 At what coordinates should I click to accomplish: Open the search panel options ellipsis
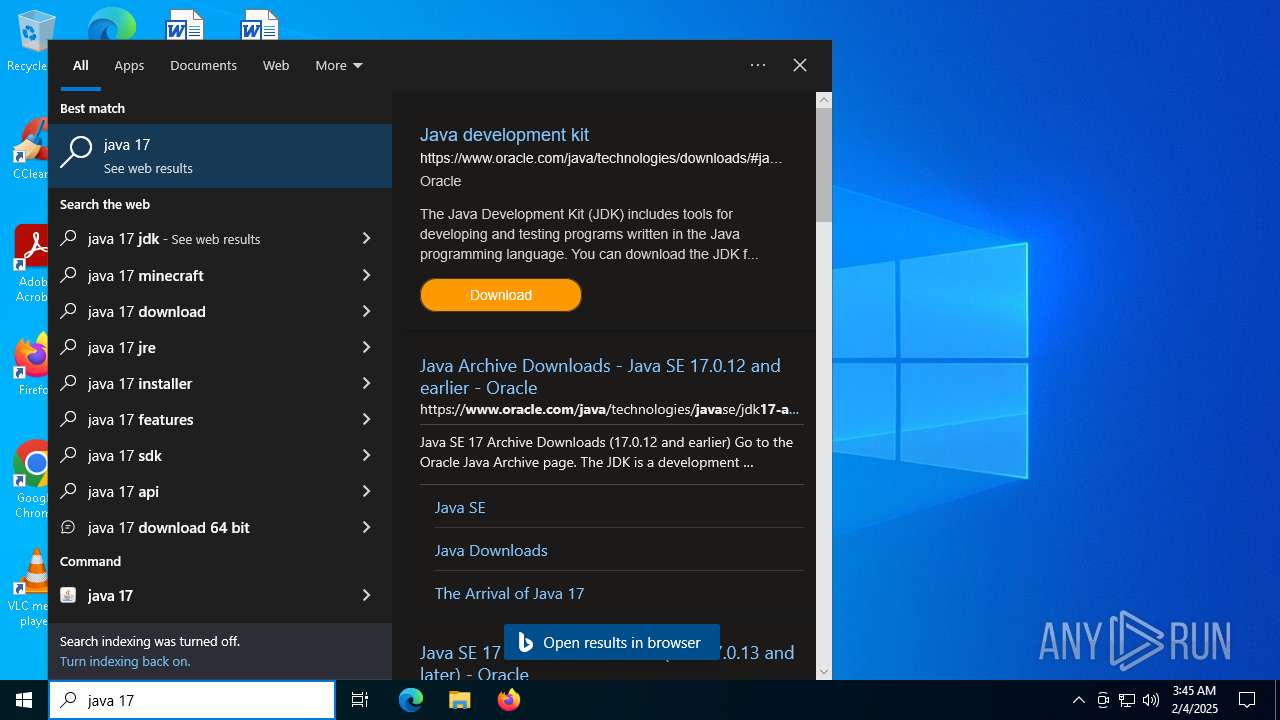pos(758,65)
